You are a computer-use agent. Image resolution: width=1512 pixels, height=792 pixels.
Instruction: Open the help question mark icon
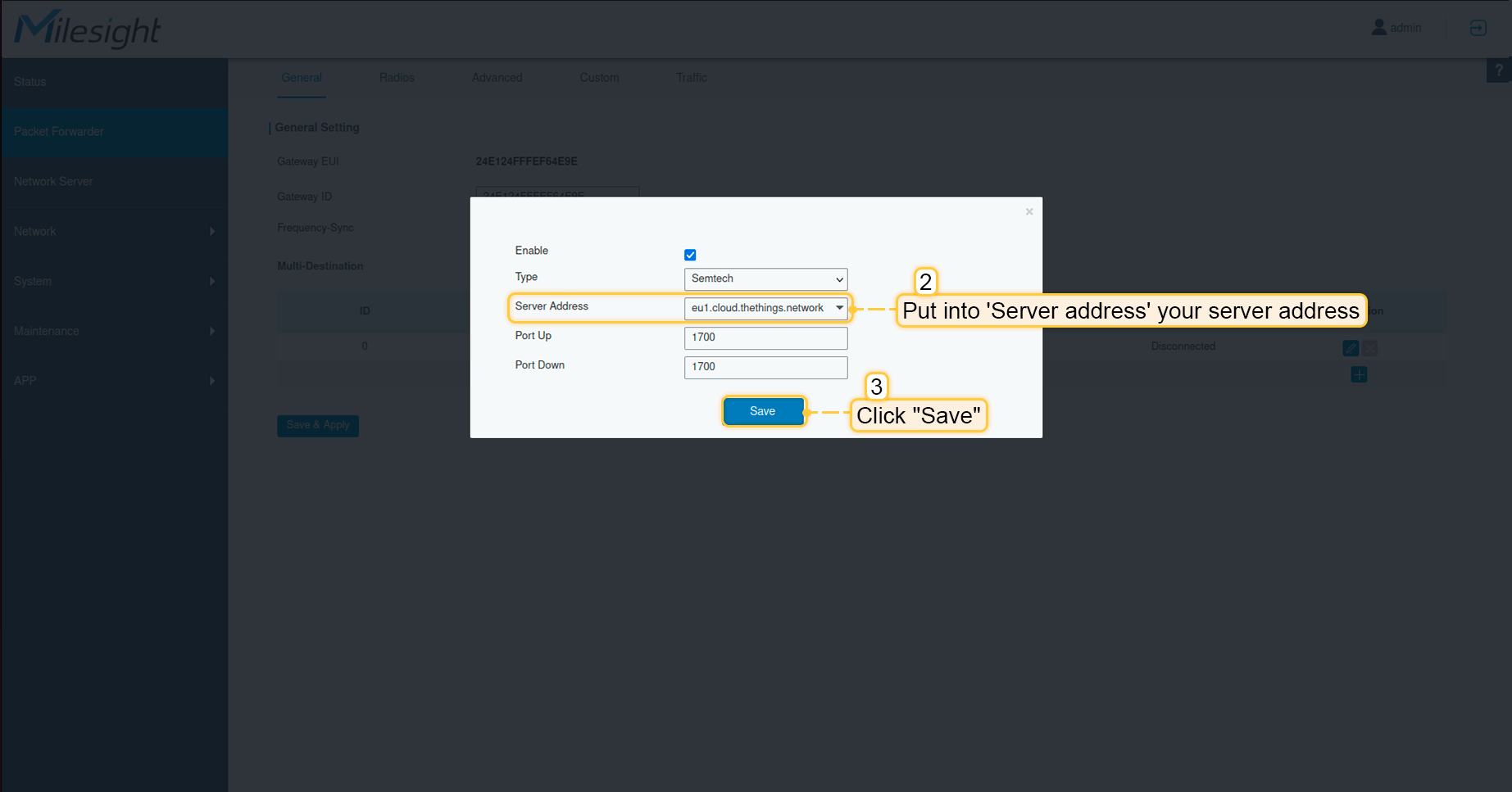point(1499,70)
